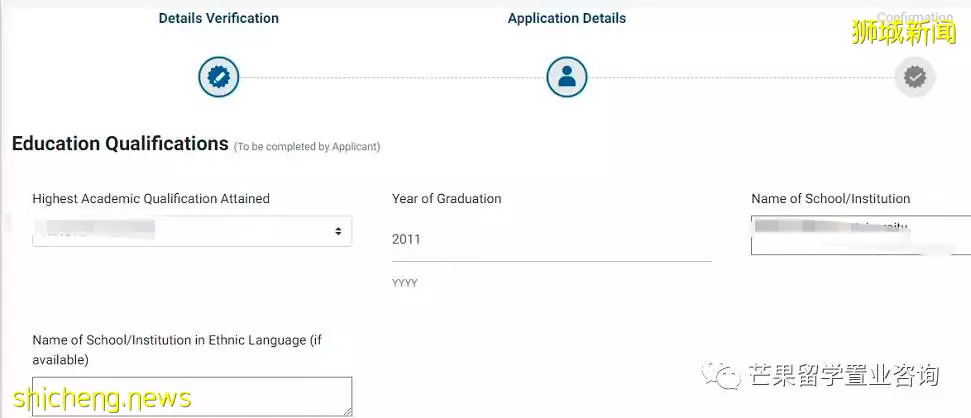
Task: Click the Application Details person step icon
Action: [567, 77]
